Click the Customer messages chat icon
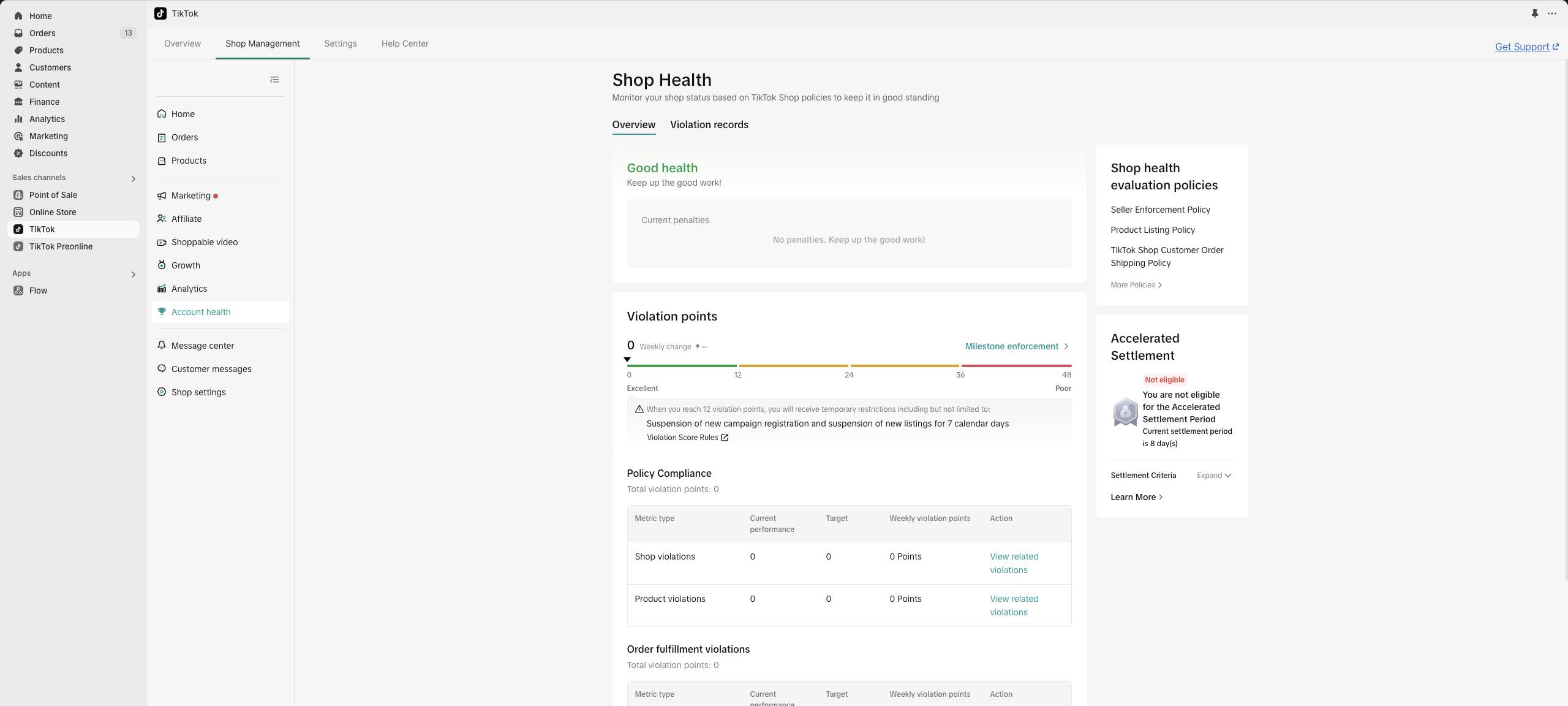The height and width of the screenshot is (706, 1568). pos(162,369)
